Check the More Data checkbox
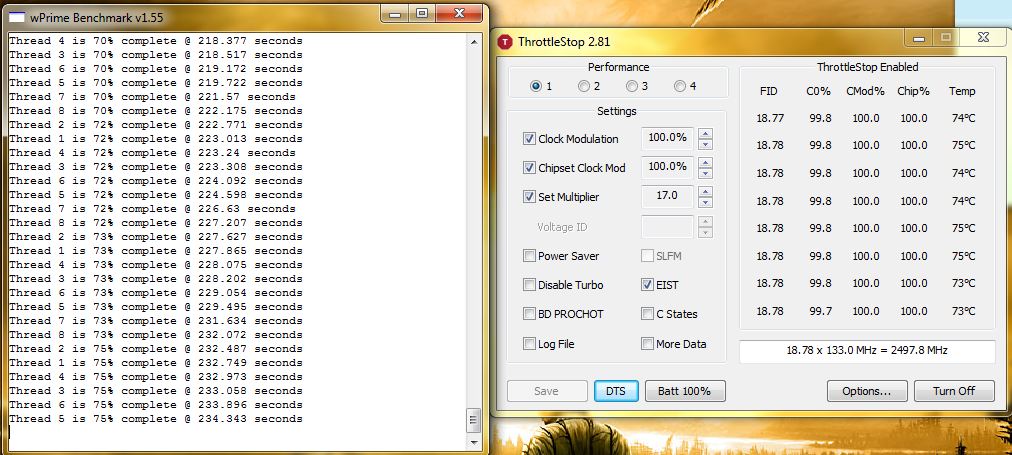Image resolution: width=1012 pixels, height=455 pixels. [x=647, y=344]
